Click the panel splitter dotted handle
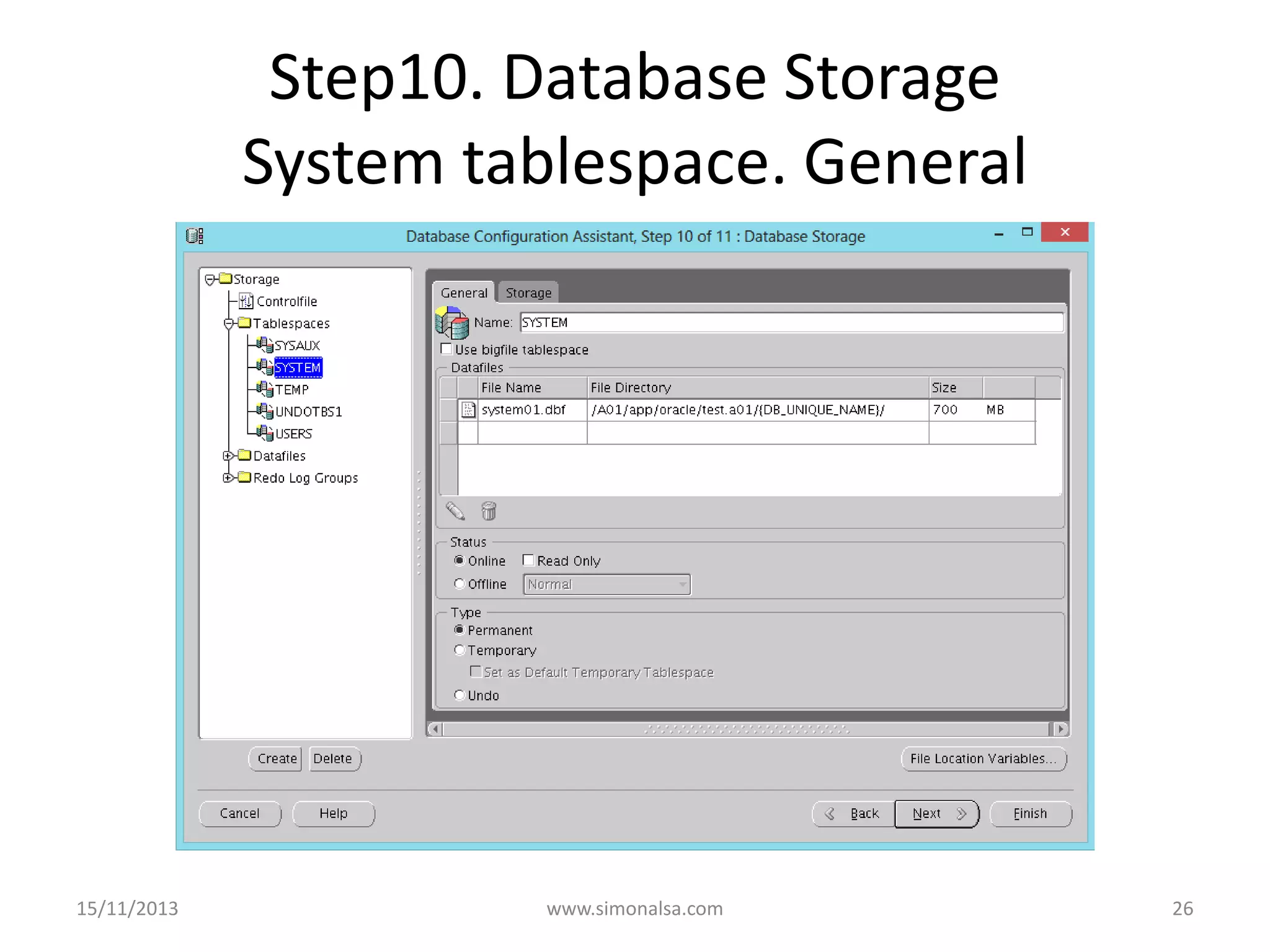This screenshot has width=1270, height=952. (419, 522)
